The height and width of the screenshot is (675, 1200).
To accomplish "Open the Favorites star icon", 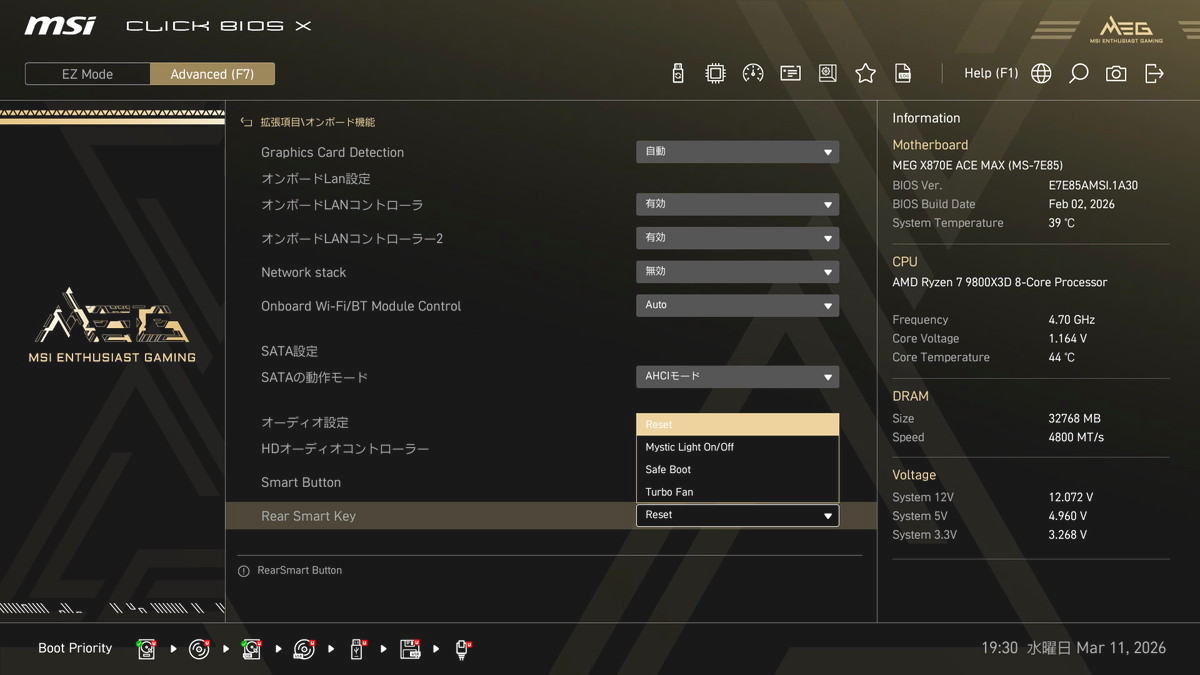I will pos(865,73).
